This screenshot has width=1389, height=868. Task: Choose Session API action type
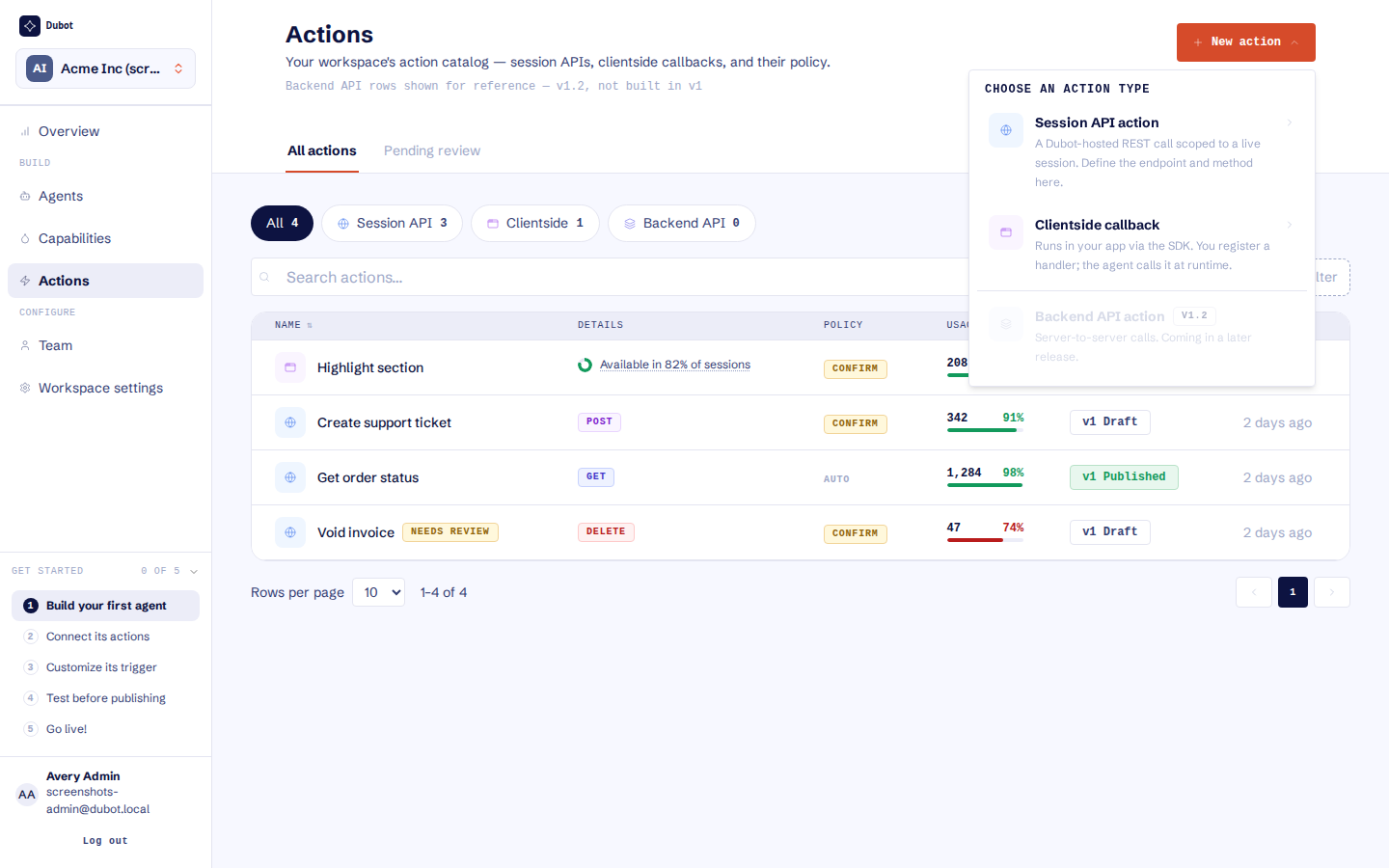point(1142,151)
